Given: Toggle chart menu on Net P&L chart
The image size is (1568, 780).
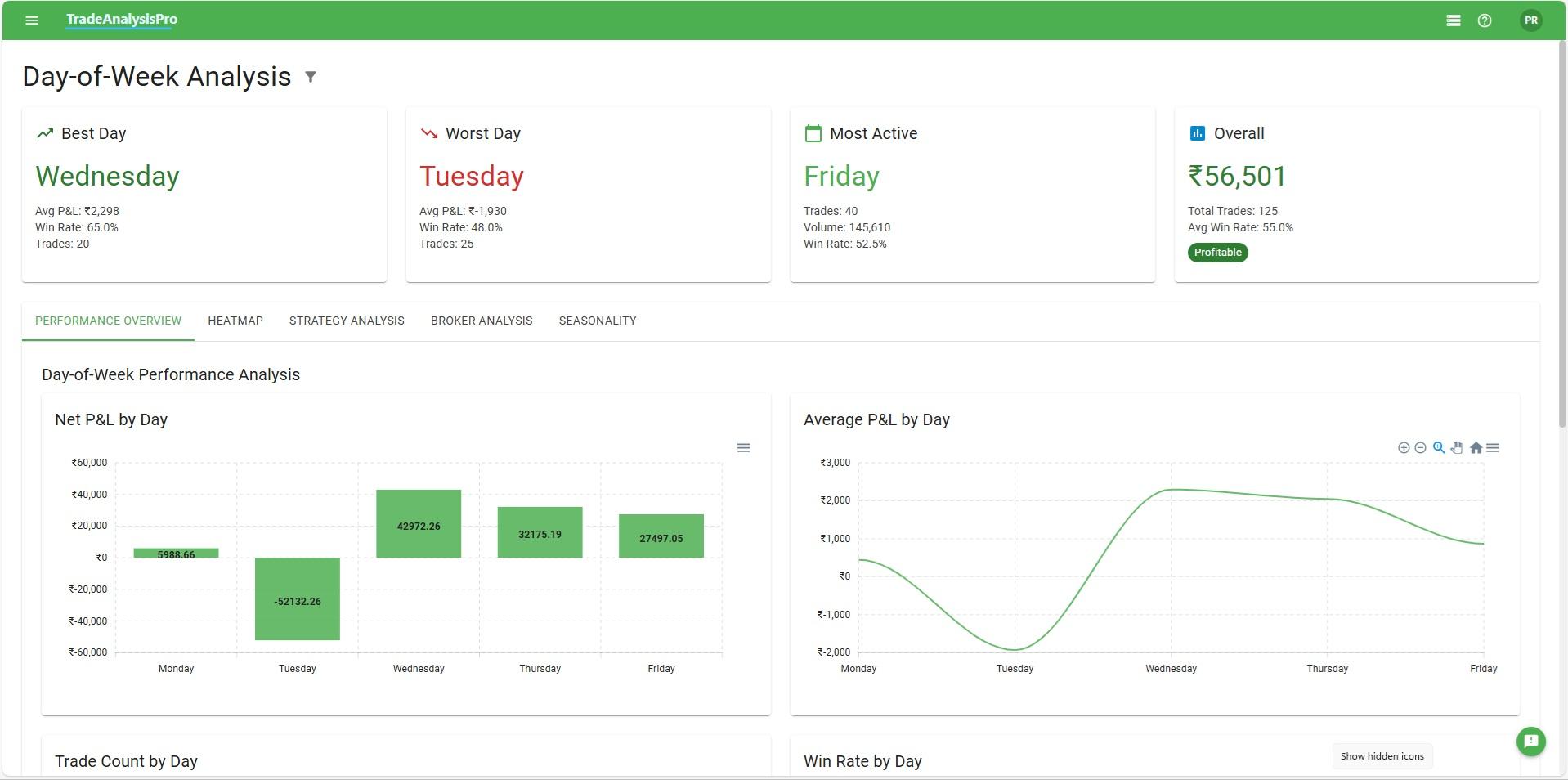Looking at the screenshot, I should point(744,448).
